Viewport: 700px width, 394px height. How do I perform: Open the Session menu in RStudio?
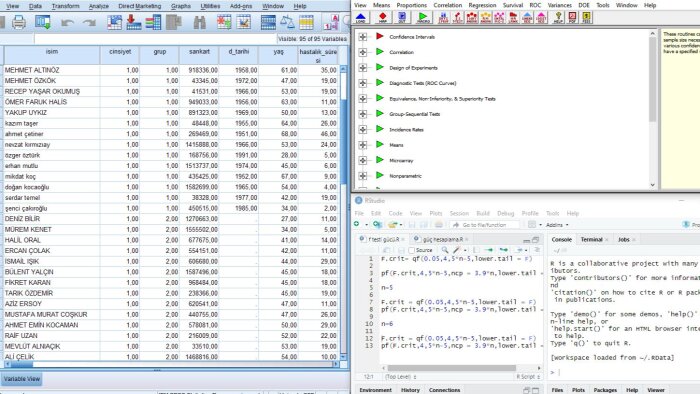coord(459,213)
